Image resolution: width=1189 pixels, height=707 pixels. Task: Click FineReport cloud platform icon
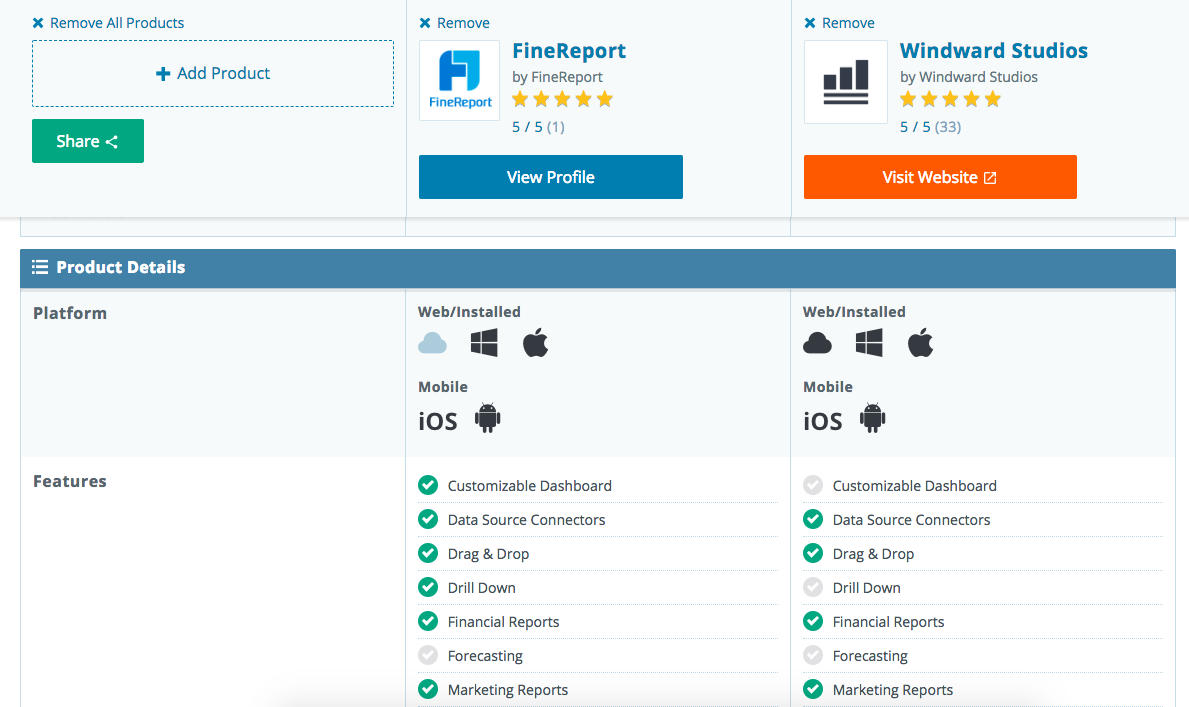(x=432, y=343)
